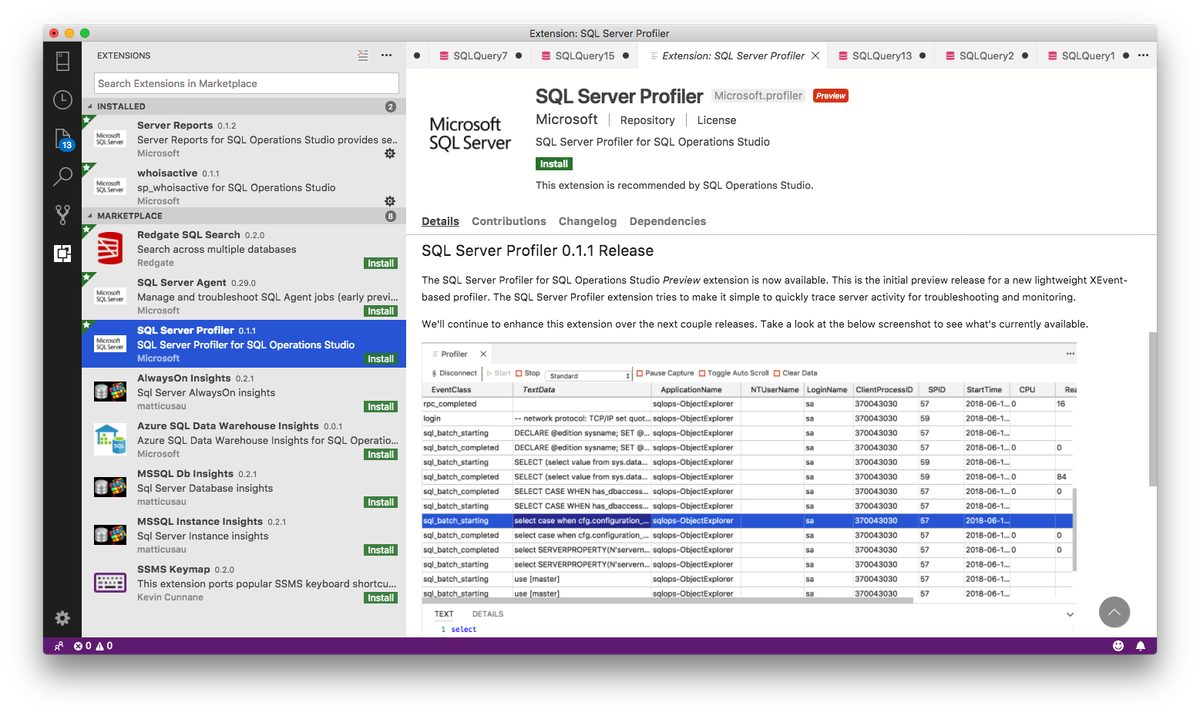Viewport: 1200px width, 716px height.
Task: Open the License link
Action: click(x=716, y=120)
